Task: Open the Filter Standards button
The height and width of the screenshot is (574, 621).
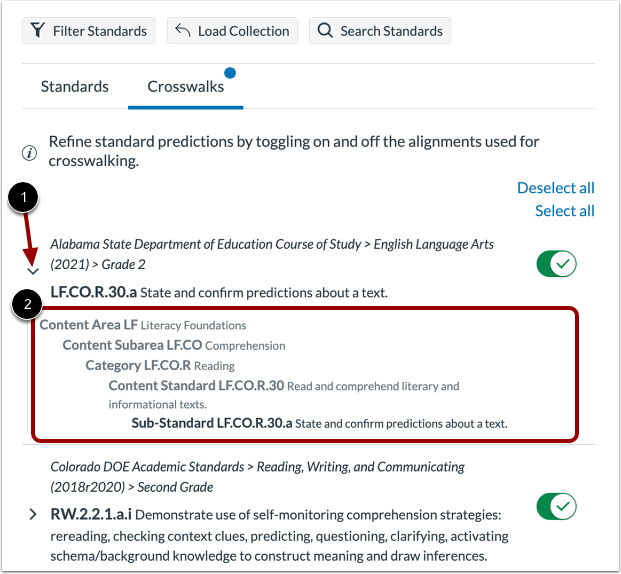Action: coord(89,31)
